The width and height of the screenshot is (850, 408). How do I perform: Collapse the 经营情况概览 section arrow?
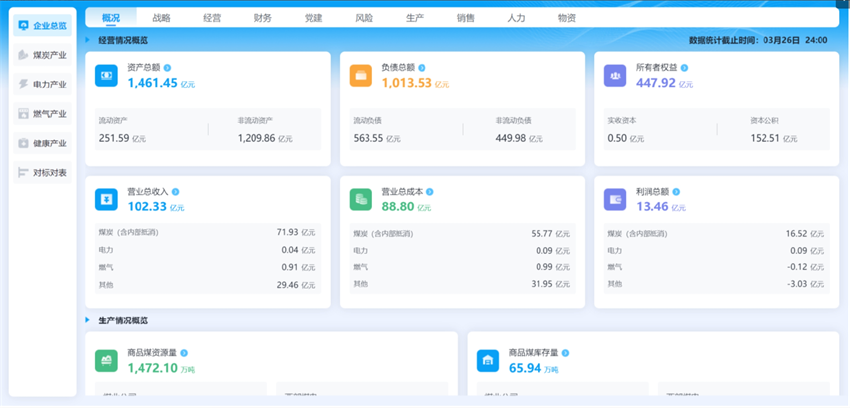click(88, 40)
